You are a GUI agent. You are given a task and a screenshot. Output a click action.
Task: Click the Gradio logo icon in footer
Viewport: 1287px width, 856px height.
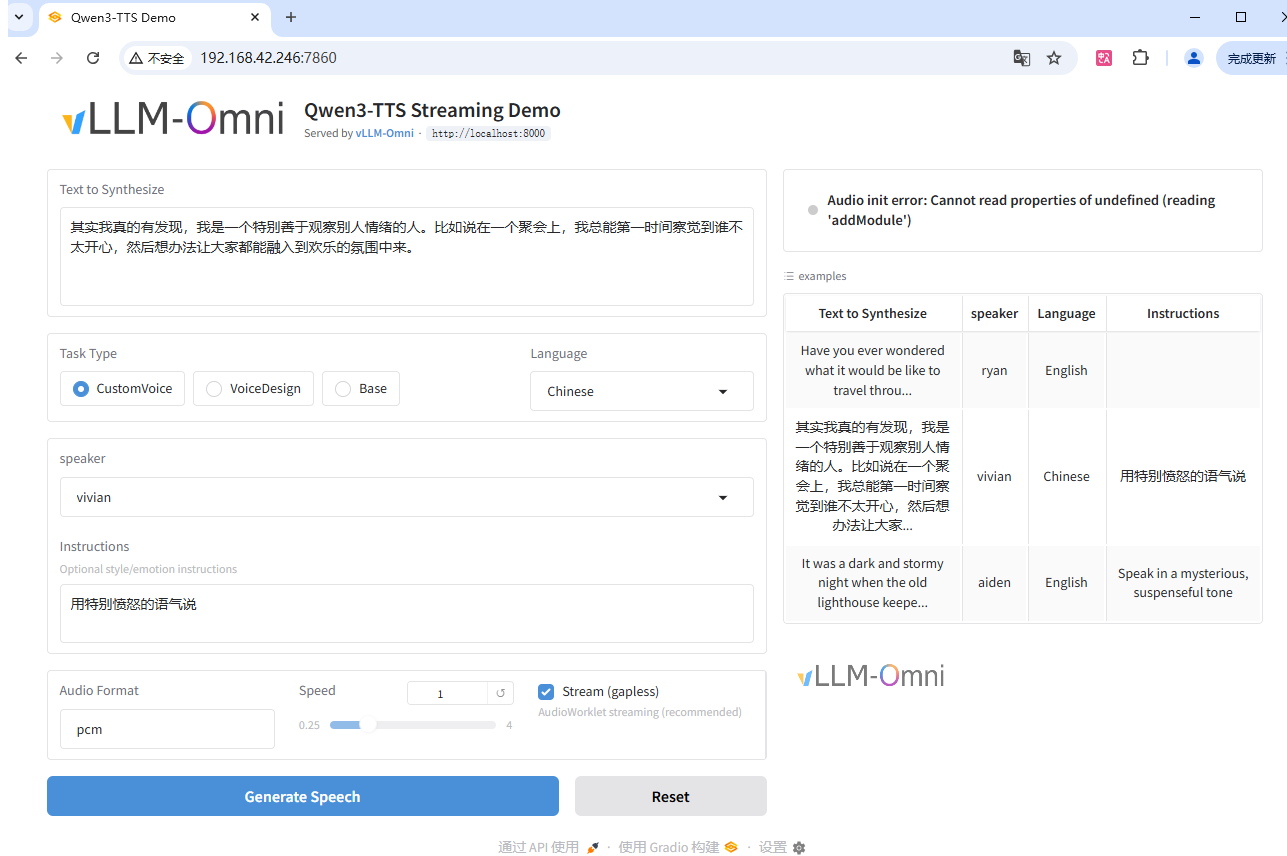pyautogui.click(x=731, y=847)
